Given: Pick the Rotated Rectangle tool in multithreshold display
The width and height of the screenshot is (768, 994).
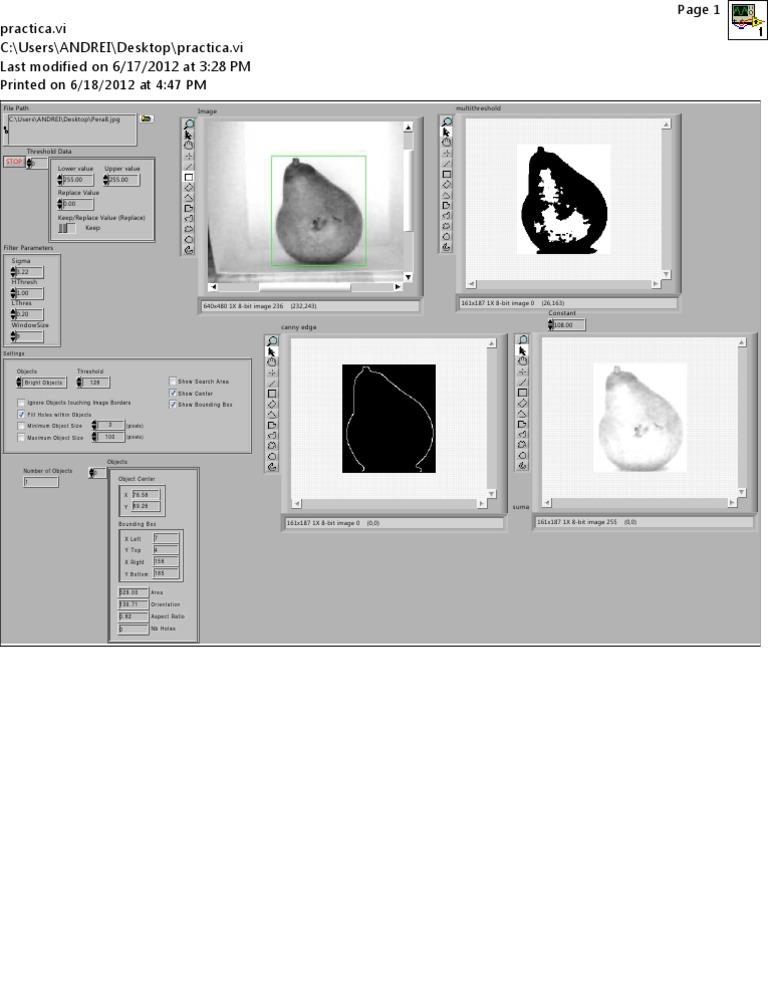Looking at the screenshot, I should pos(446,184).
